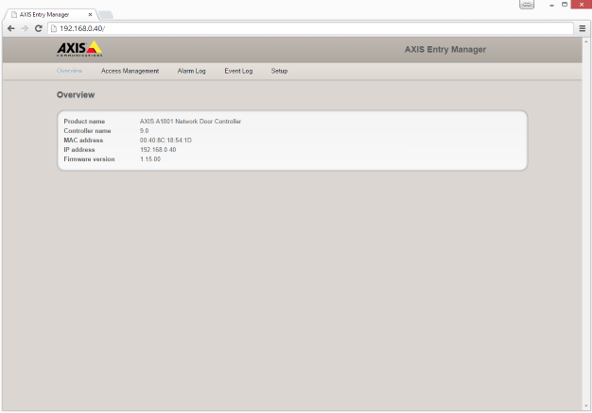This screenshot has width=592, height=413.
Task: Click the Product name label
Action: (x=84, y=121)
